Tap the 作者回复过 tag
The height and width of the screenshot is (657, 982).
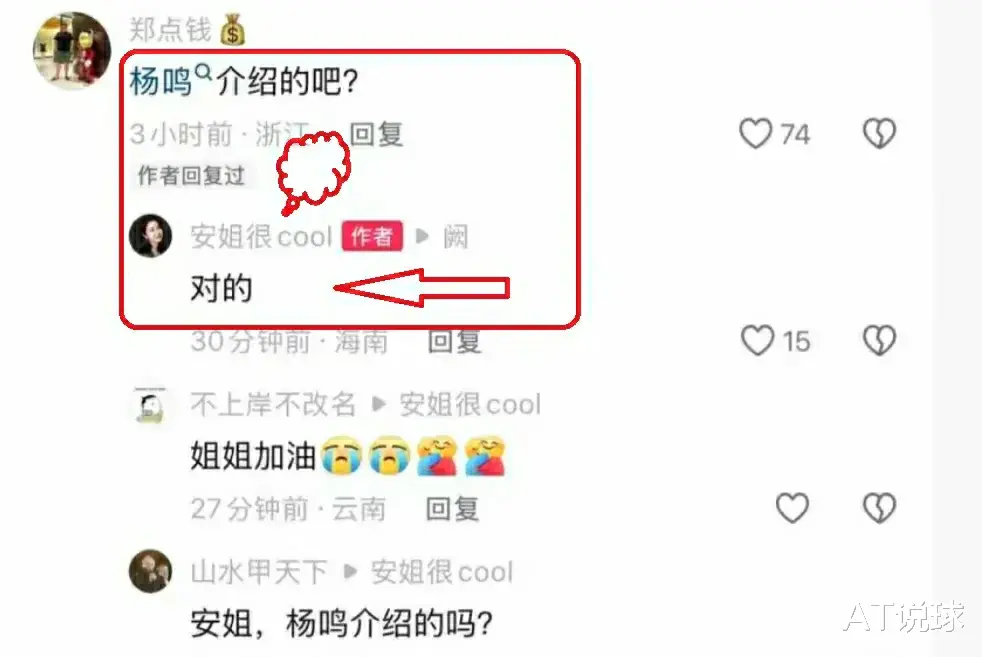(191, 176)
